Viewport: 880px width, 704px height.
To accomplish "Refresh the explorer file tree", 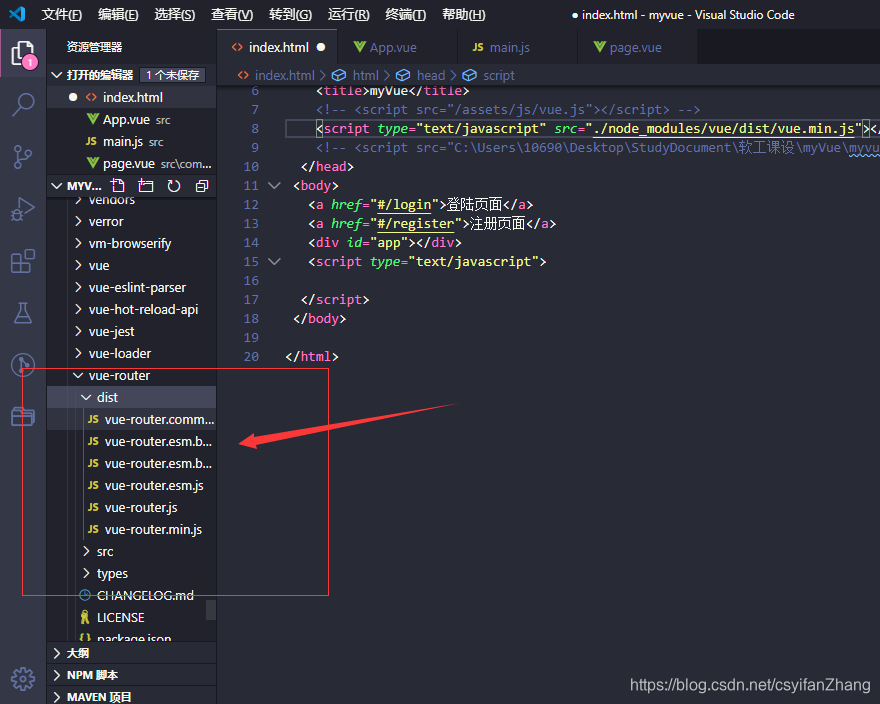I will coord(174,186).
